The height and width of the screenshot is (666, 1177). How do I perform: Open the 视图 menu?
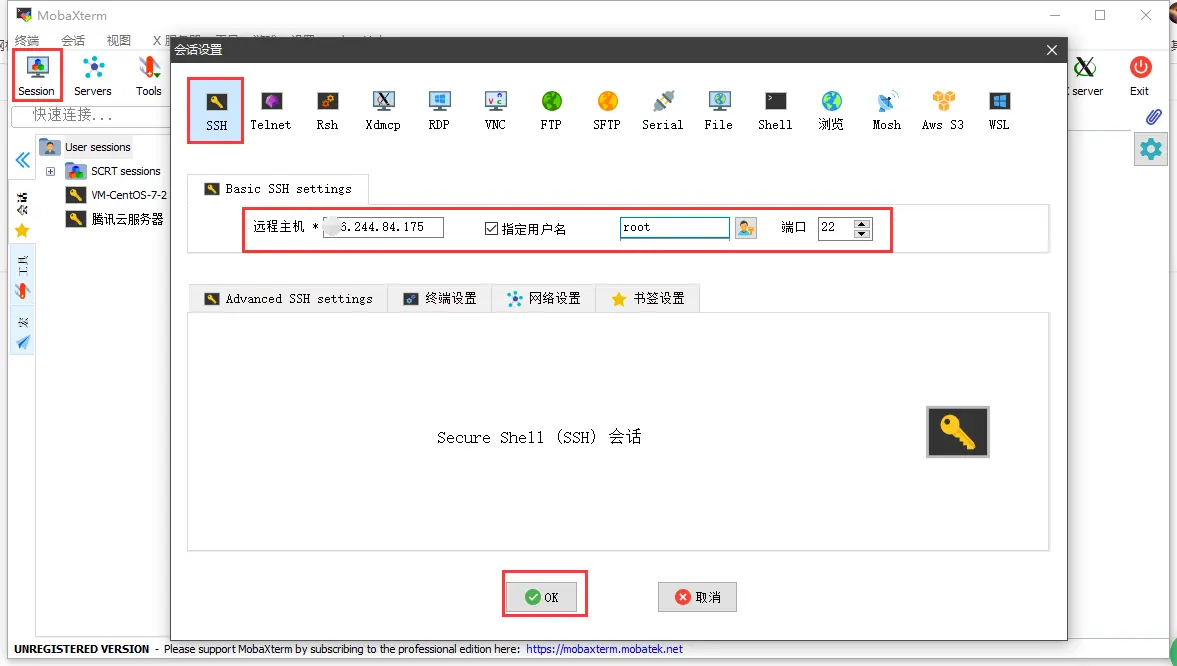pos(119,40)
